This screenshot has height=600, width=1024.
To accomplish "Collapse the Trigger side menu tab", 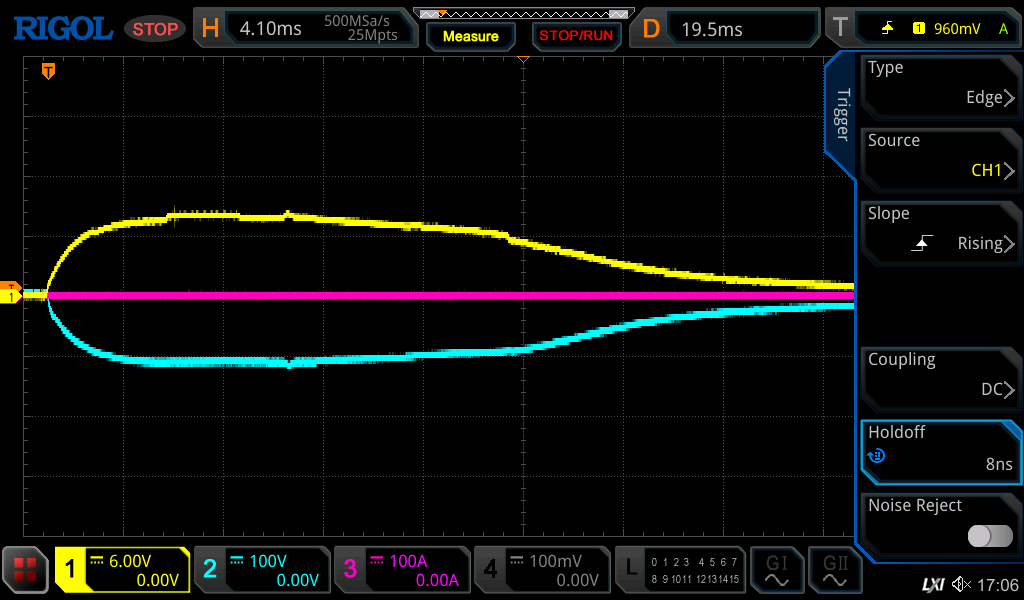I will coord(842,115).
